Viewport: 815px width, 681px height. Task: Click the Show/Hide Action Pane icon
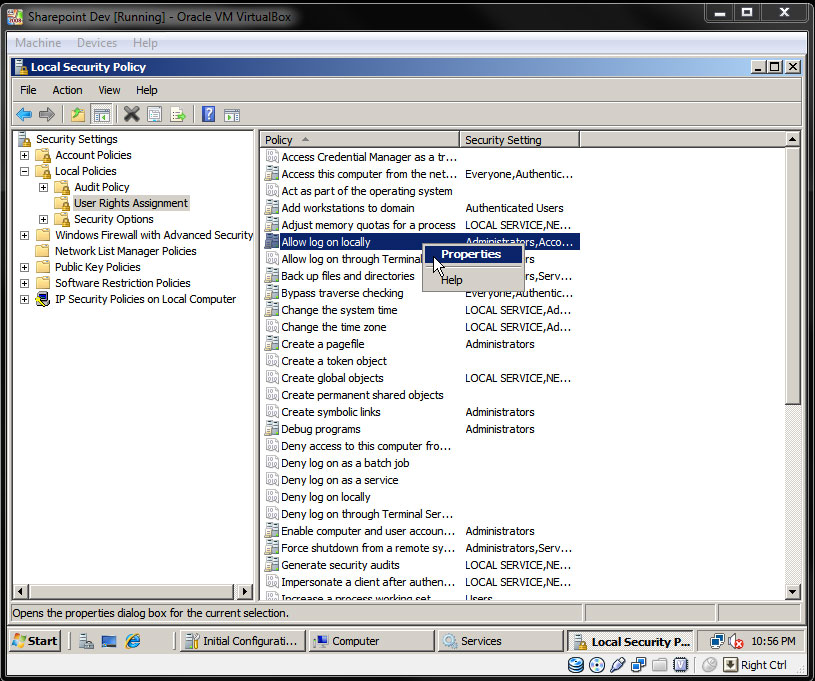click(x=232, y=114)
